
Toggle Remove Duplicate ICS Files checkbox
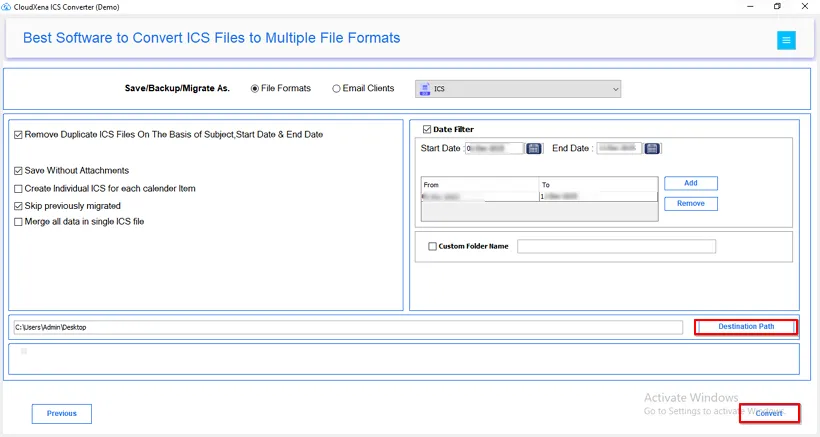click(x=18, y=135)
